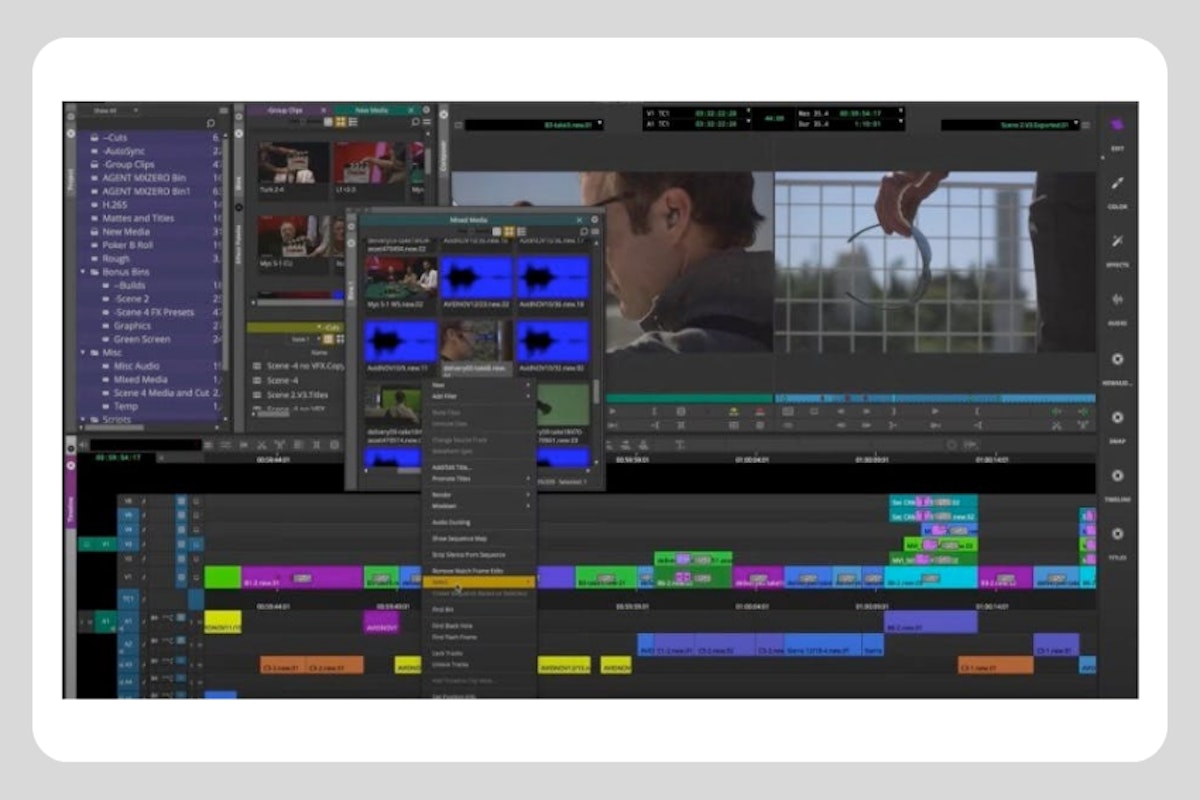Toggle the V1 track selector

127,576
